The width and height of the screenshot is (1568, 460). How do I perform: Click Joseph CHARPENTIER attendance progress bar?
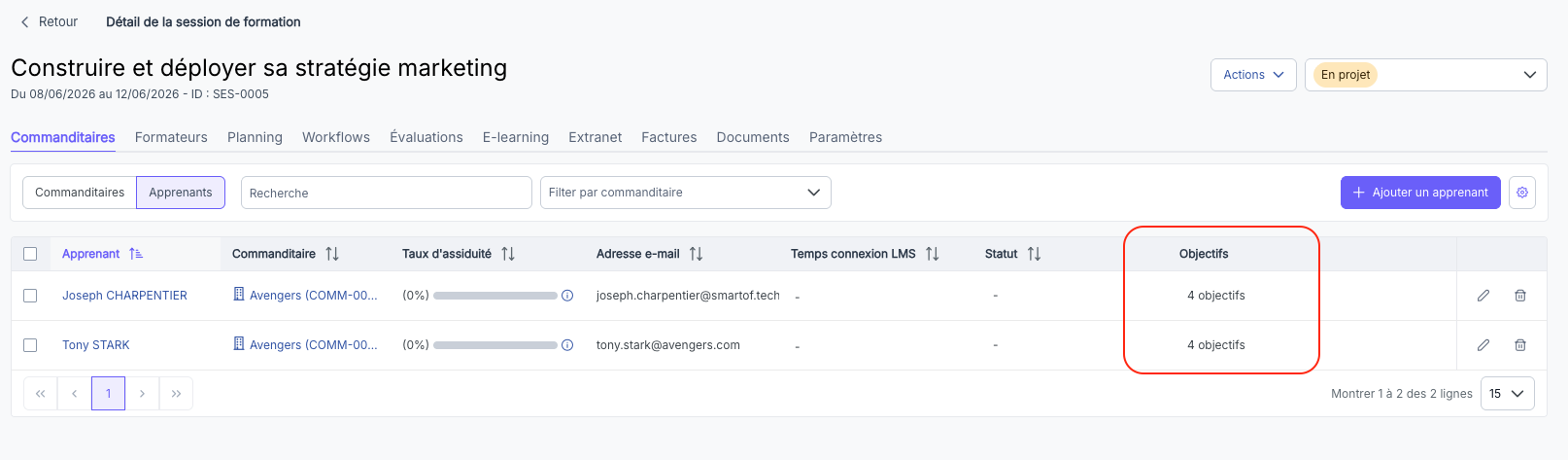point(495,296)
